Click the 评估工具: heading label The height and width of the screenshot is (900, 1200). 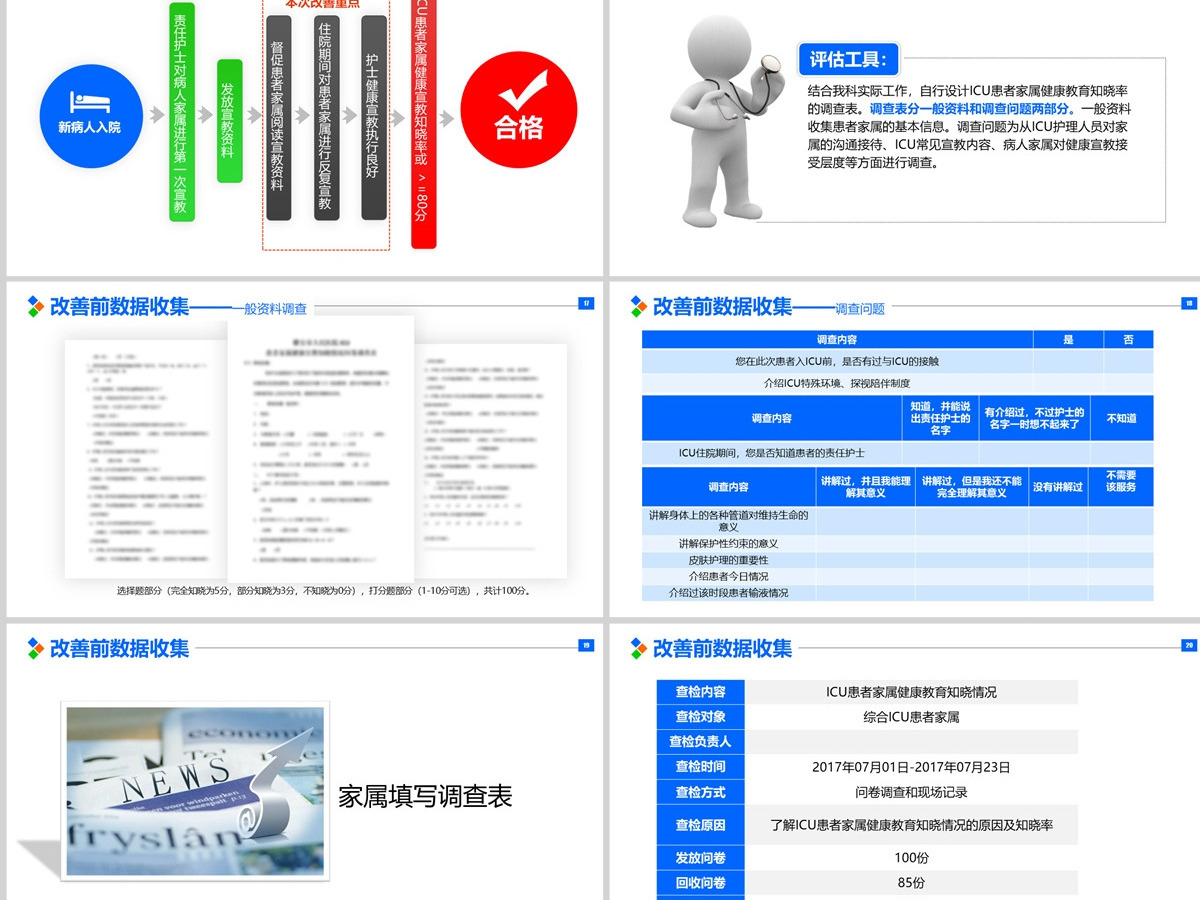point(848,60)
